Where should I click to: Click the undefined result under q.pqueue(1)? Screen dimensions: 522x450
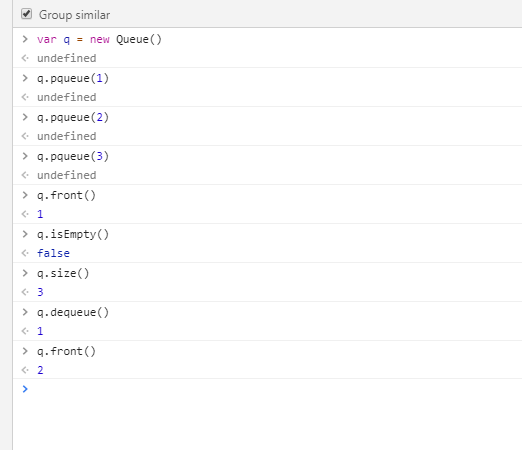[x=67, y=97]
